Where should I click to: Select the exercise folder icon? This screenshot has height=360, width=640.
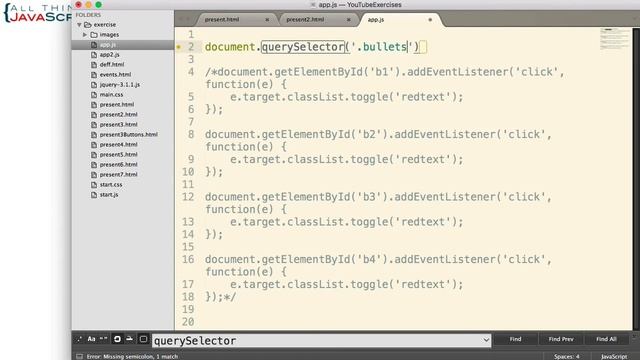coord(88,25)
